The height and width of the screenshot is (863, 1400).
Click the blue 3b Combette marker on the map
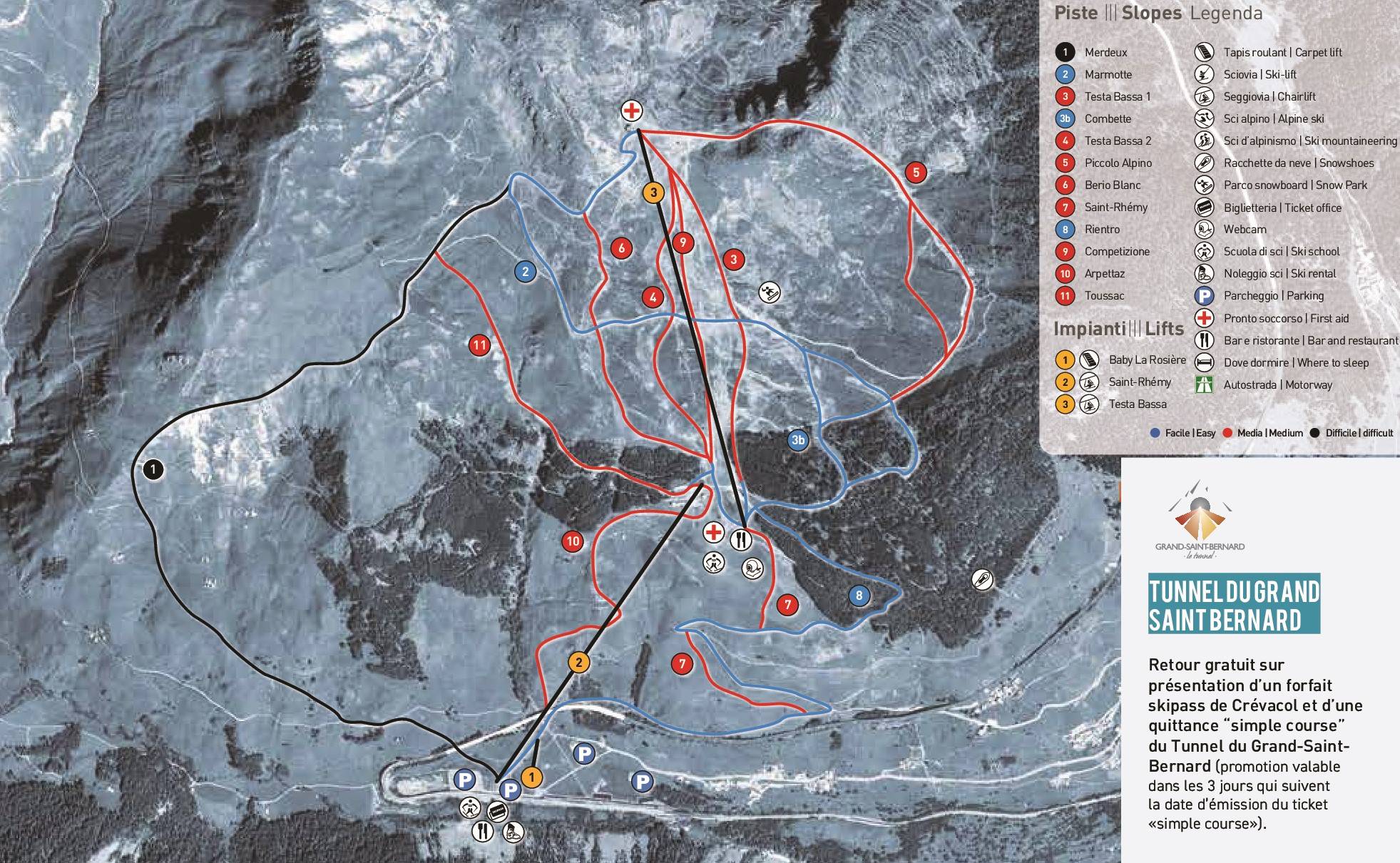click(x=797, y=440)
